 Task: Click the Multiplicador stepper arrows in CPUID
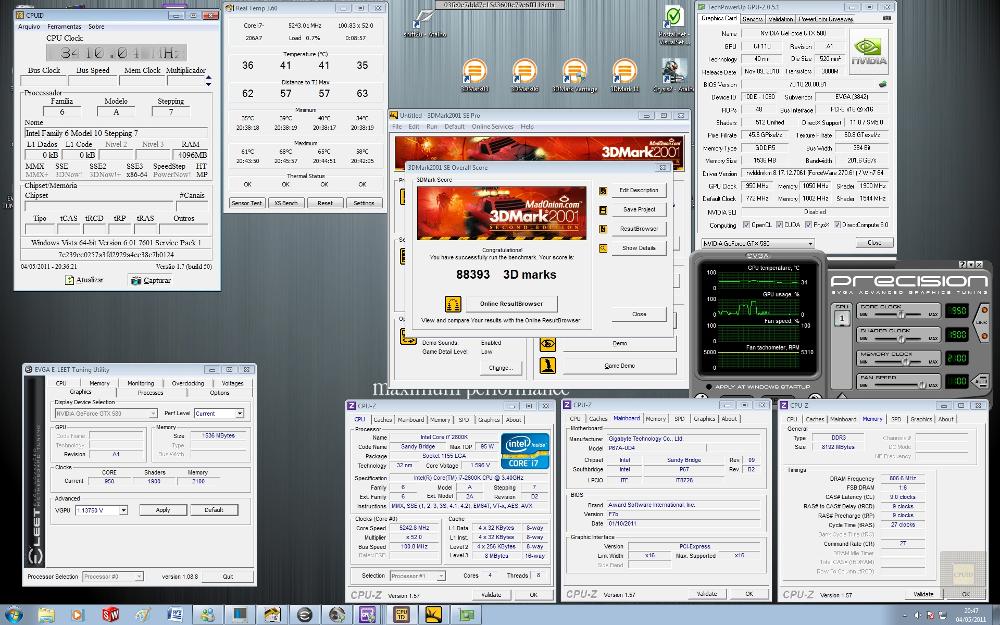[208, 81]
